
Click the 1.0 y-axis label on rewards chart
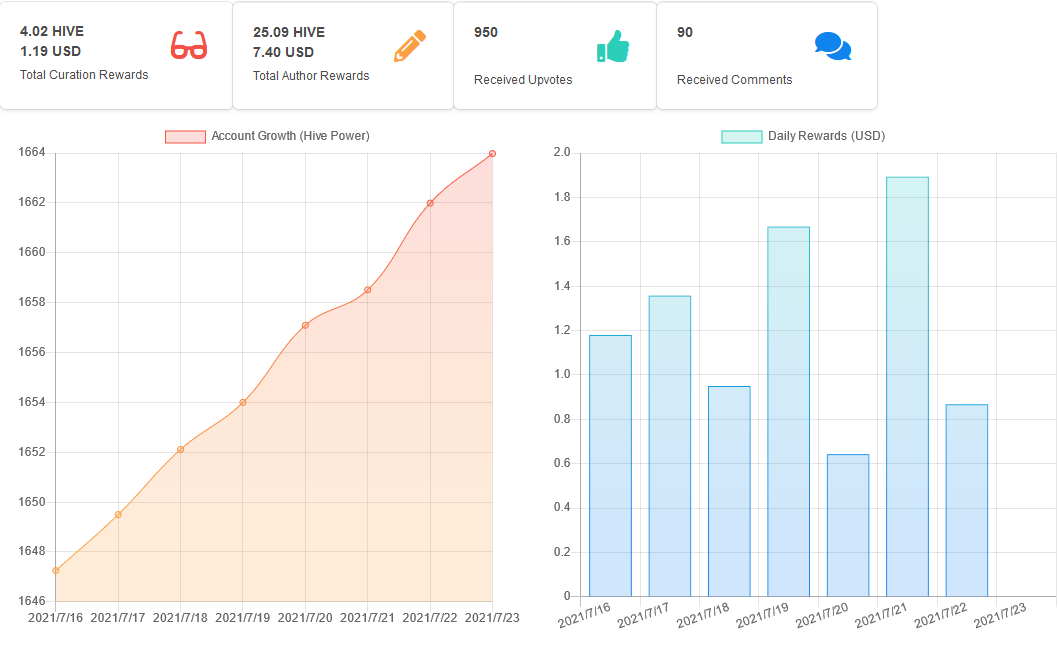562,374
